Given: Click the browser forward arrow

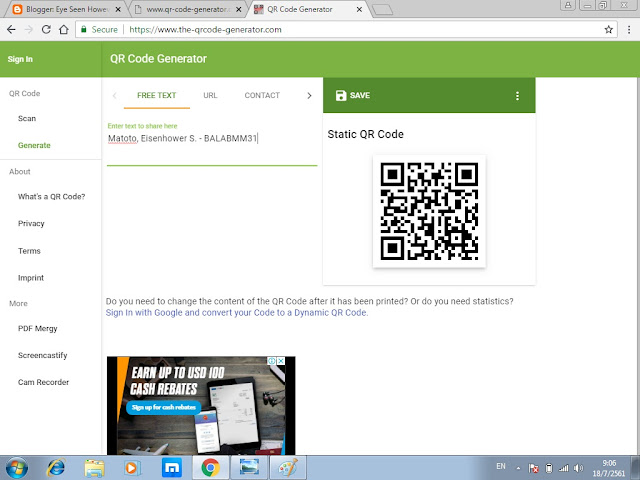Looking at the screenshot, I should point(29,29).
